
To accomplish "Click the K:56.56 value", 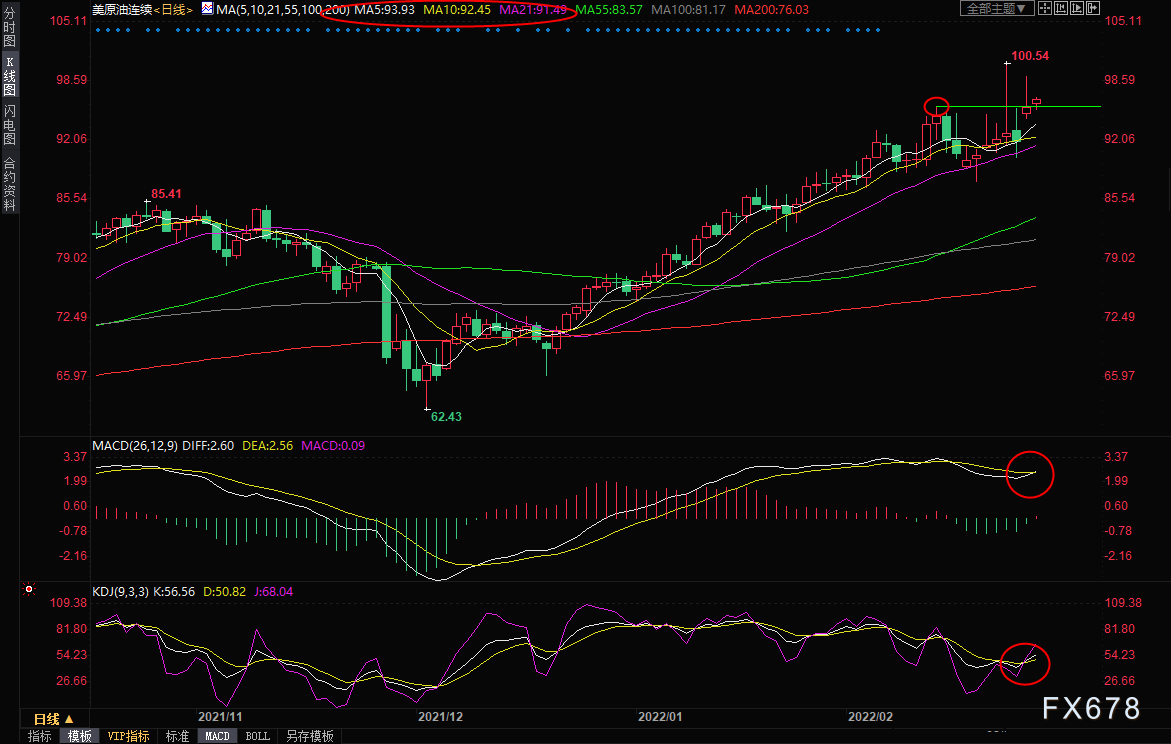I will pyautogui.click(x=174, y=592).
